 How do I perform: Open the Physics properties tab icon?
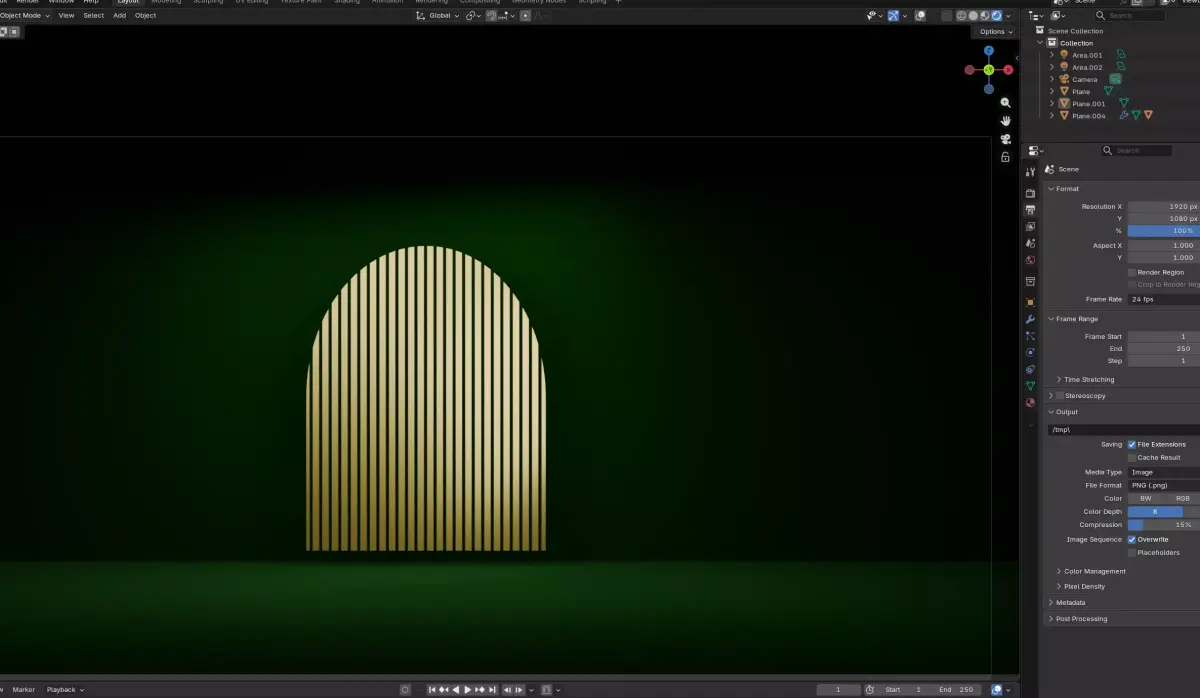point(1030,352)
